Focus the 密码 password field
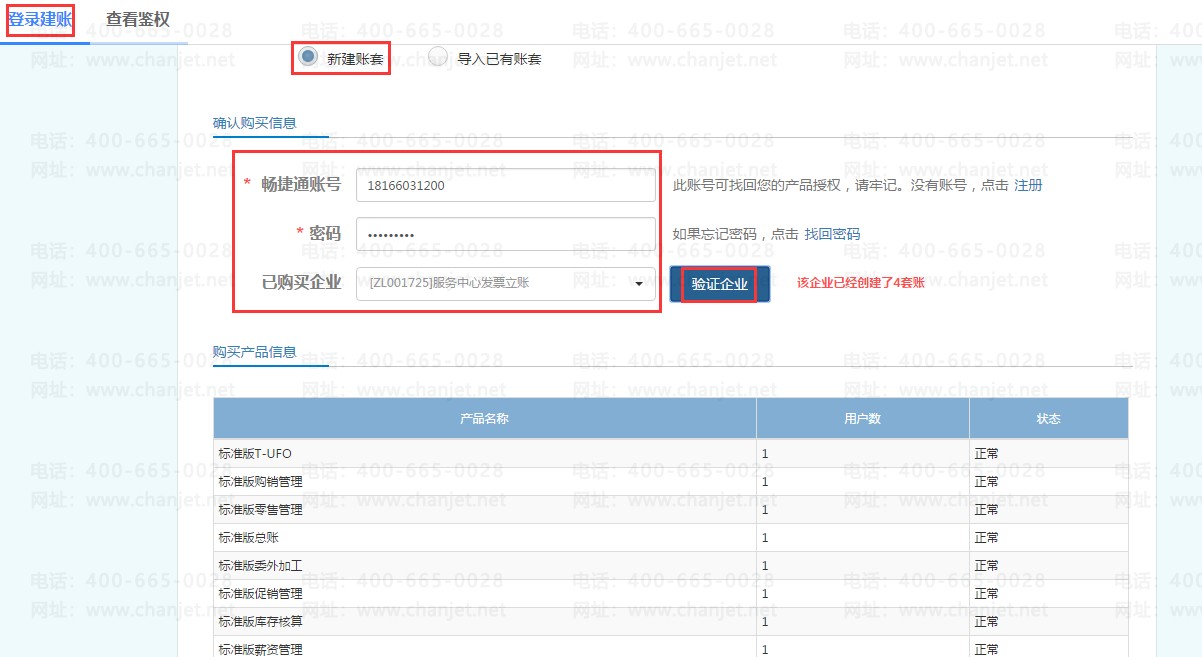 [x=506, y=234]
